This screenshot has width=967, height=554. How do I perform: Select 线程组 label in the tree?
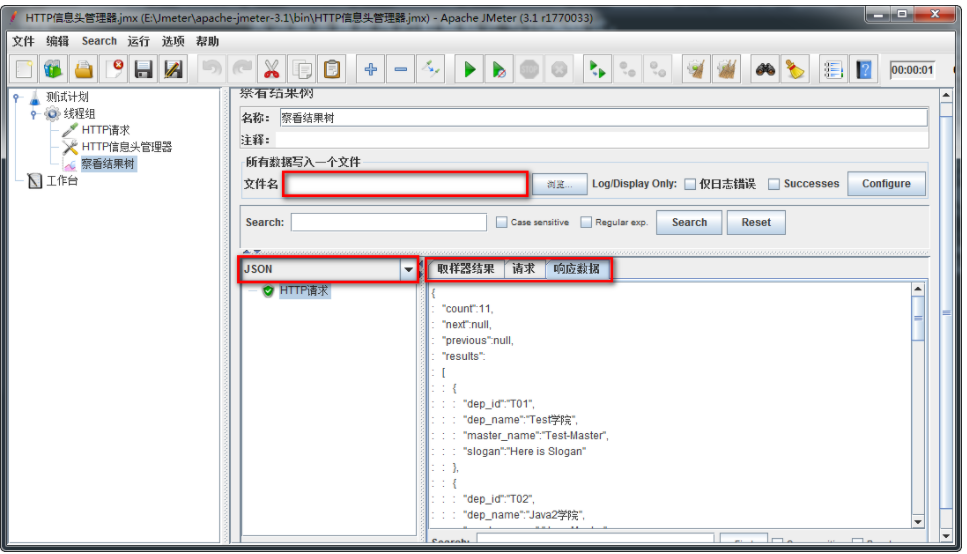[79, 114]
